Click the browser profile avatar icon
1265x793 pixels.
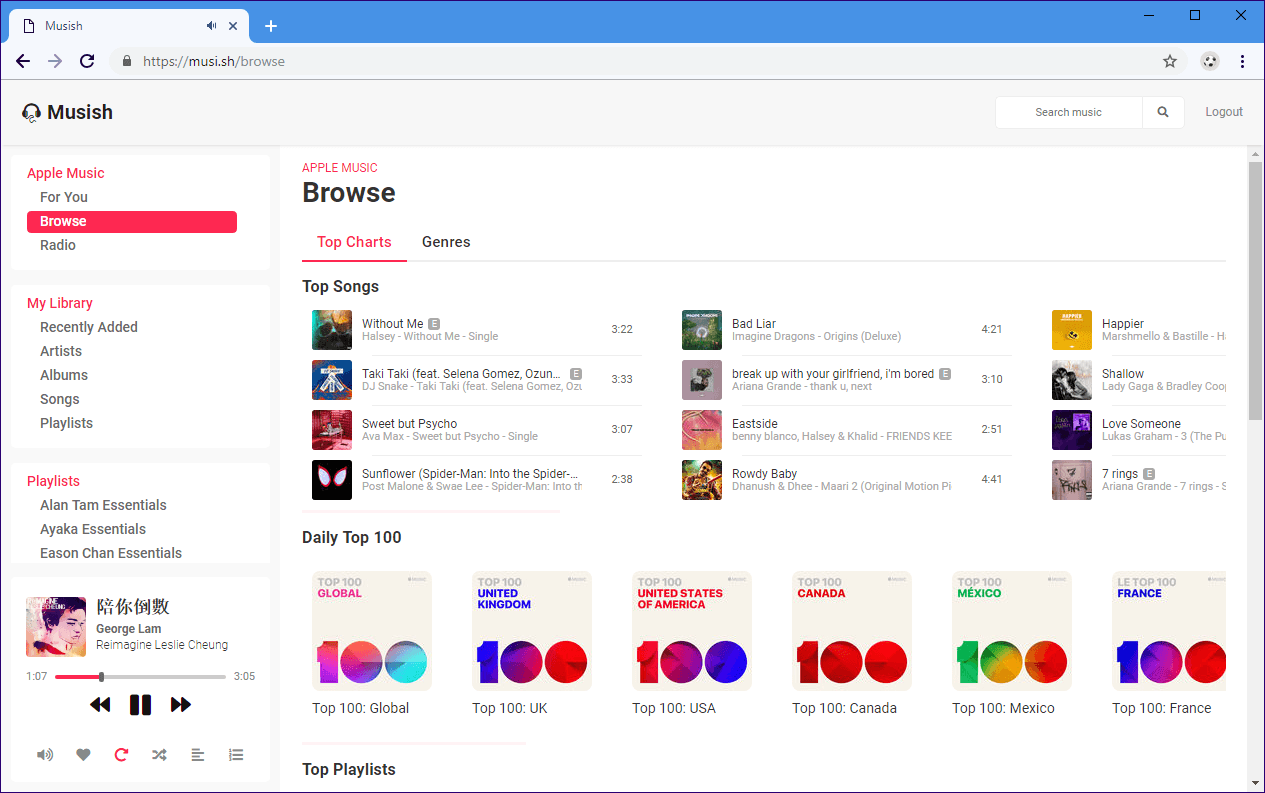tap(1210, 61)
